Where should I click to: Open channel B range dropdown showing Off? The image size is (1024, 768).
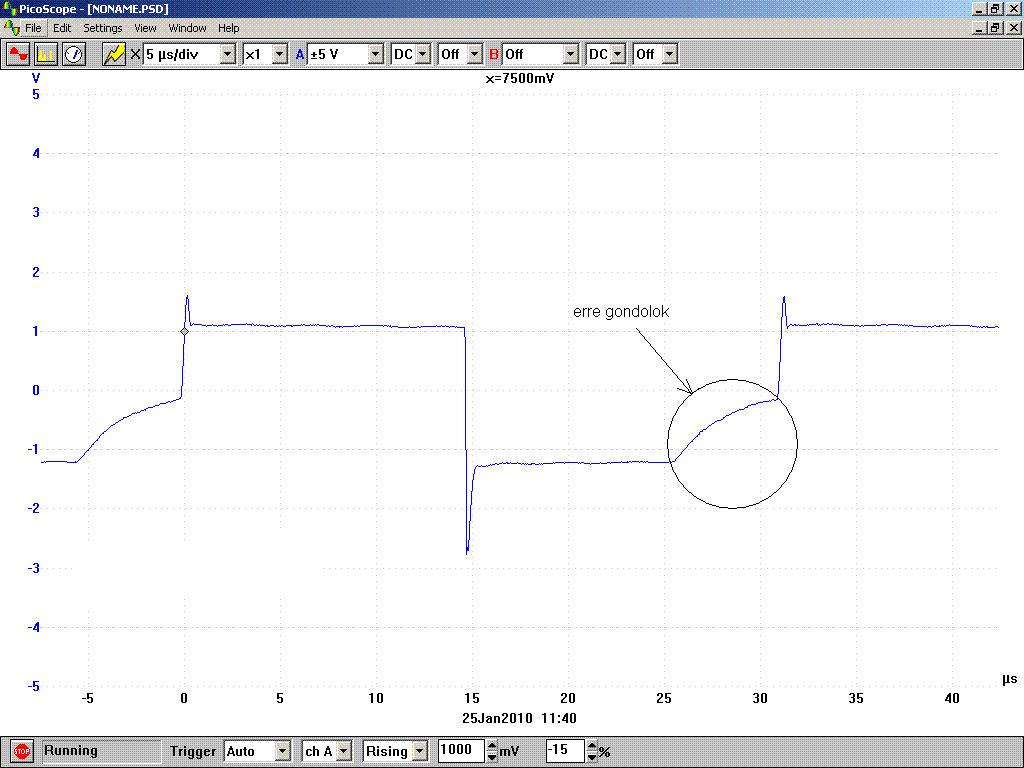571,54
